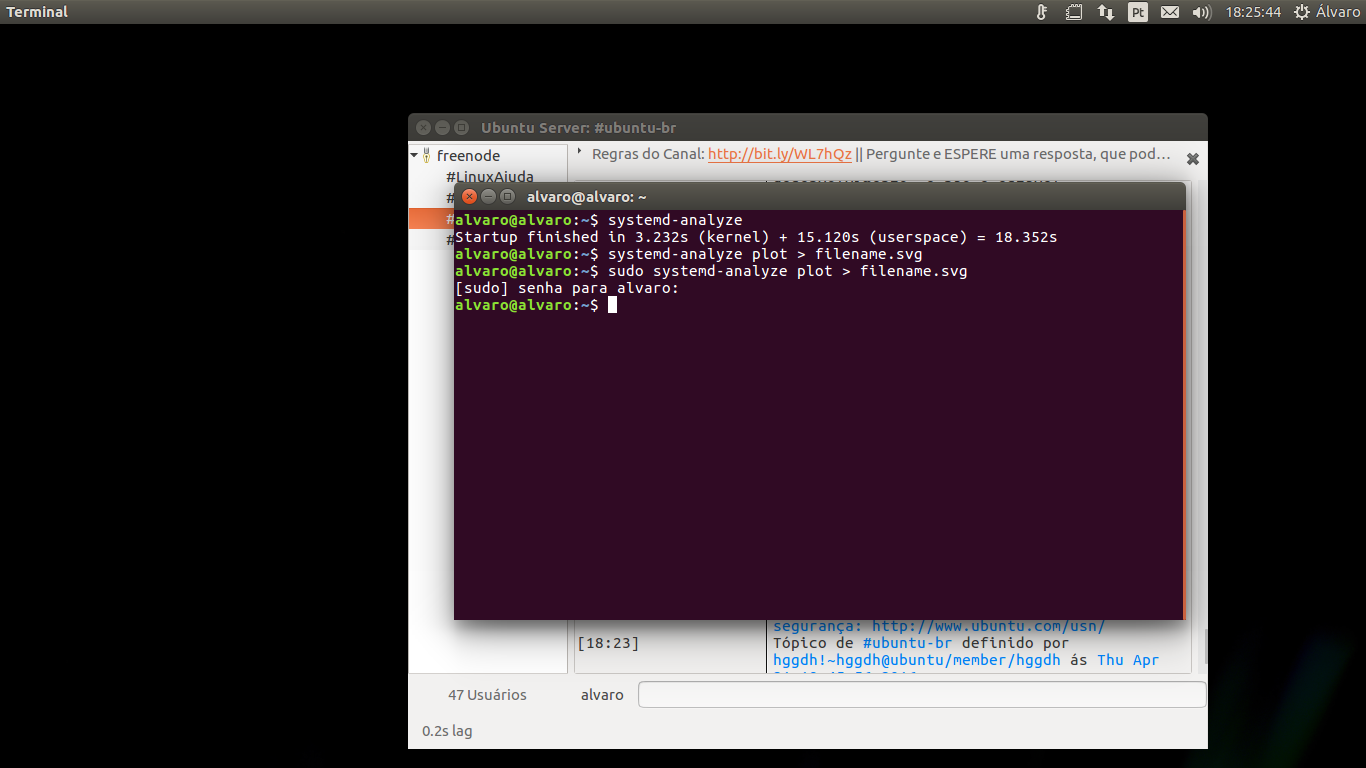Minimize the Ubuntu Server IRC window
The image size is (1366, 768).
[442, 127]
